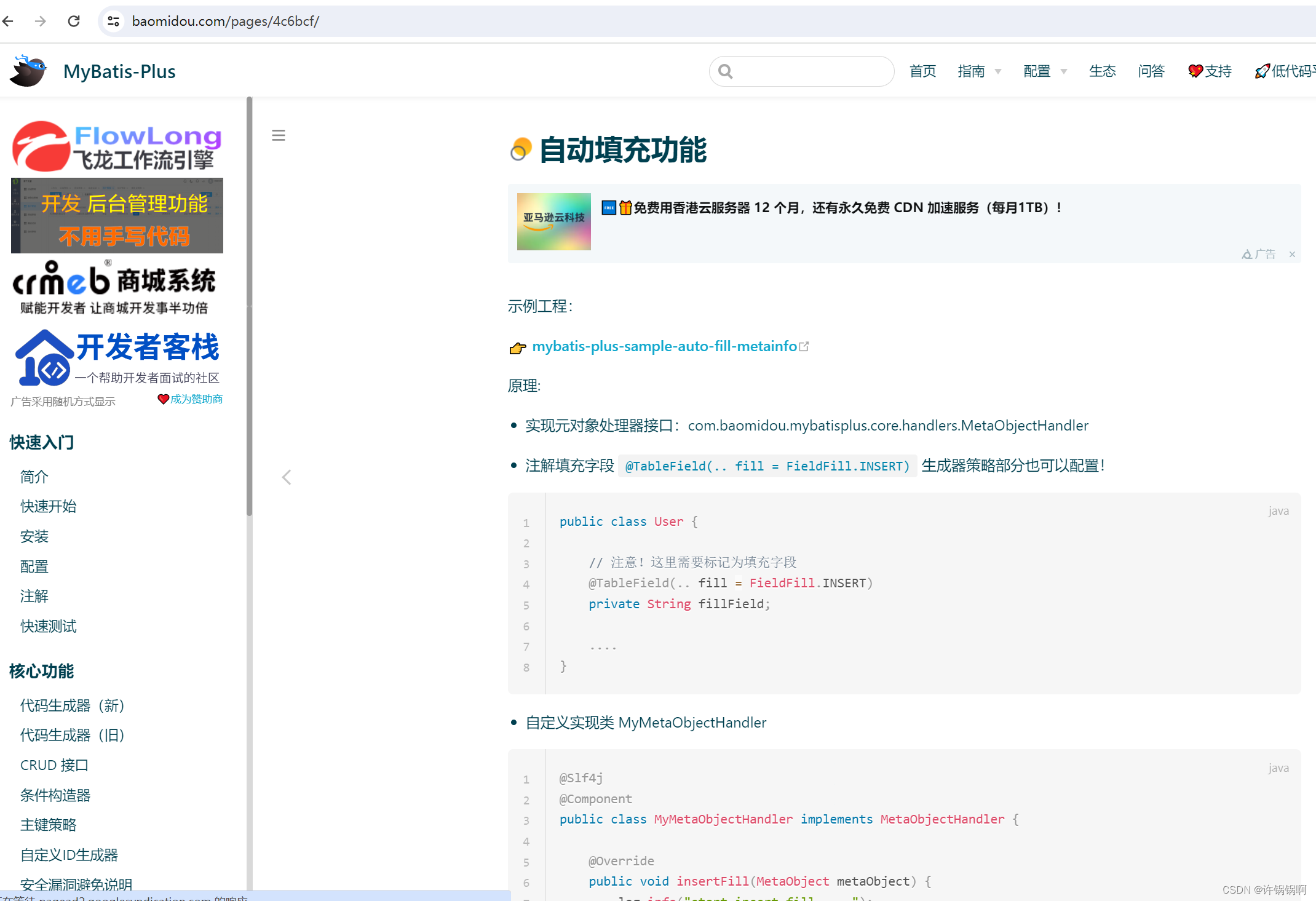Open the 指南 navigation menu
Image resolution: width=1316 pixels, height=901 pixels.
point(971,71)
